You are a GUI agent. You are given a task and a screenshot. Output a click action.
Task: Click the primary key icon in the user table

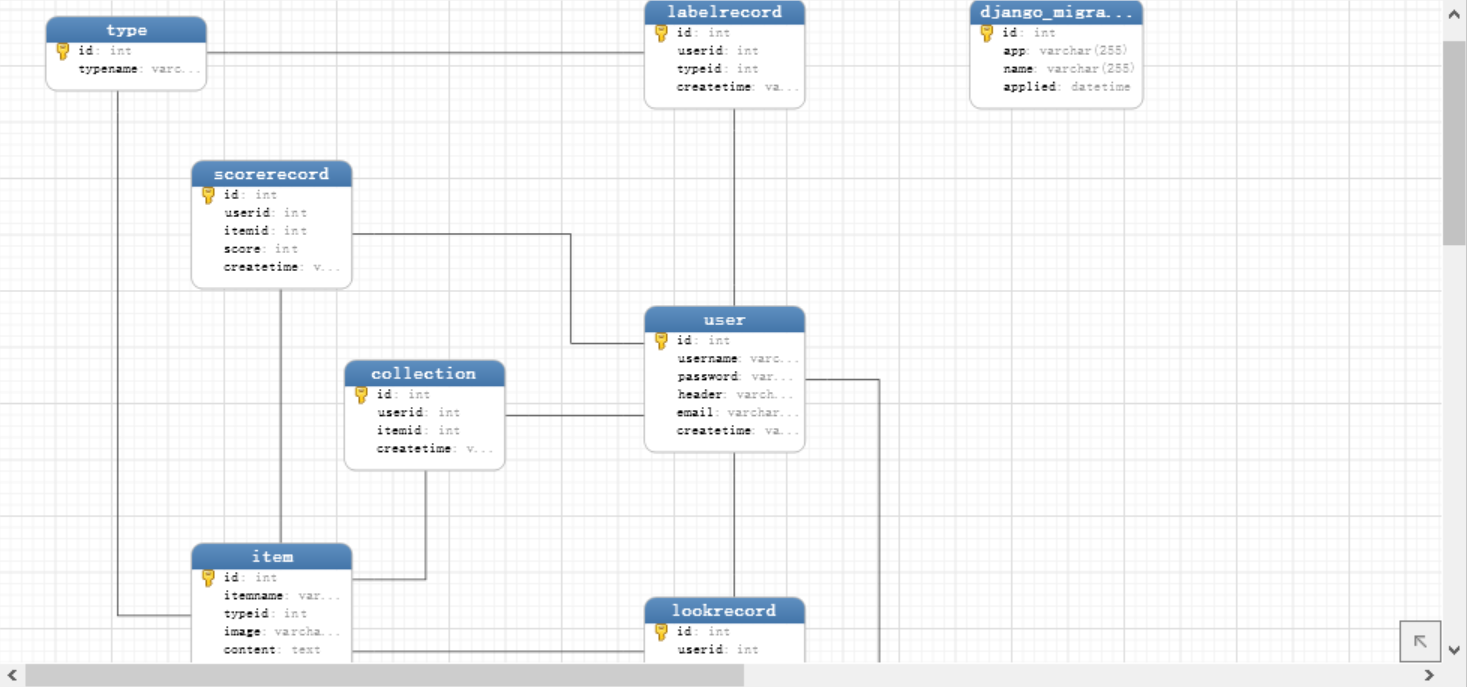click(x=659, y=338)
